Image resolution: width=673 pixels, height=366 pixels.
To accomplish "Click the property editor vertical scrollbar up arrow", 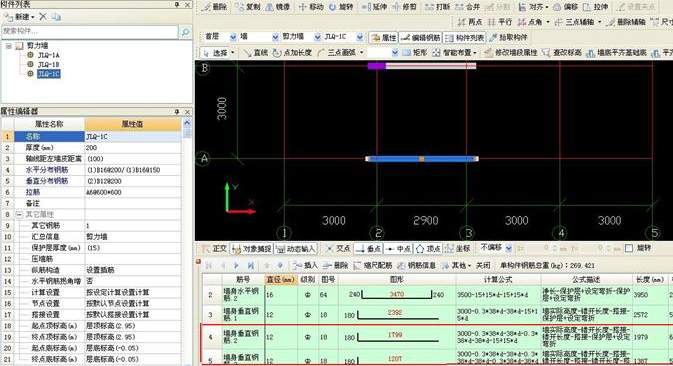I will [x=187, y=122].
